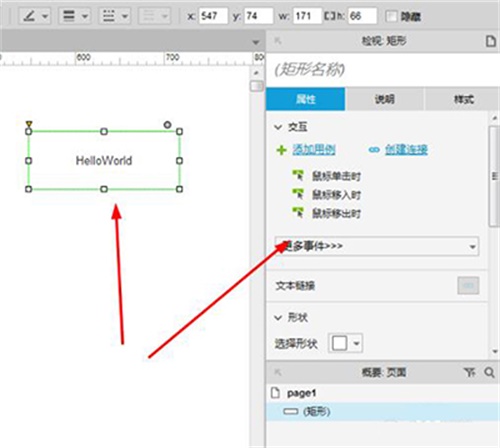This screenshot has width=500, height=448.
Task: Click the 创建连接 link
Action: (406, 150)
